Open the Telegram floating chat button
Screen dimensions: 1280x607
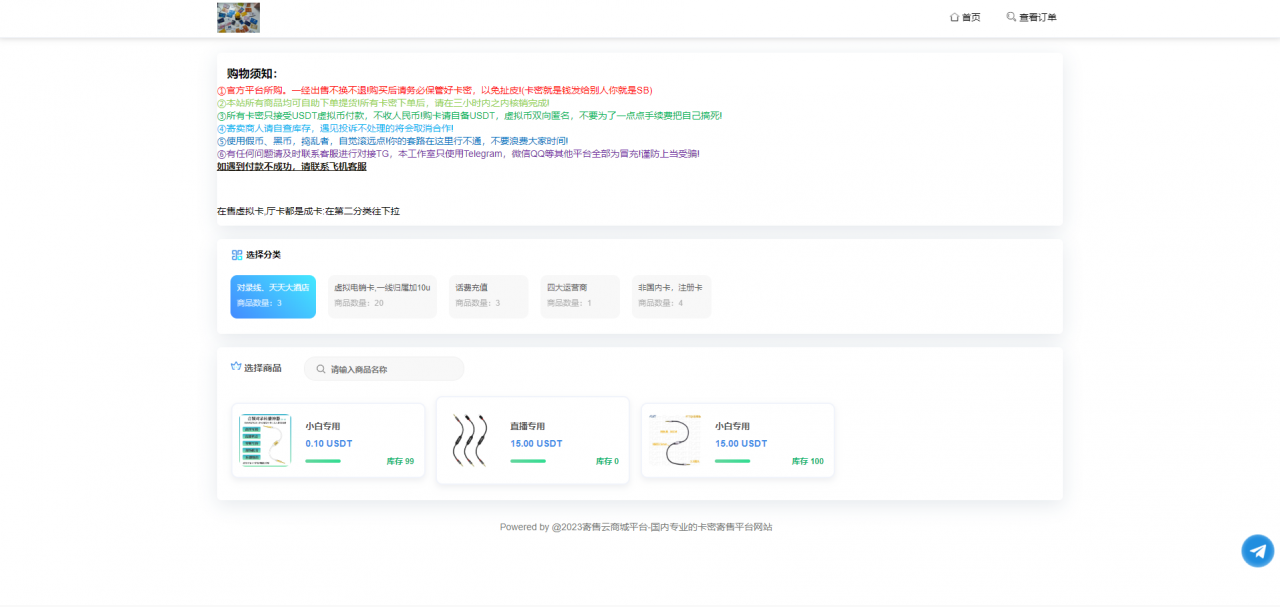pos(1257,551)
